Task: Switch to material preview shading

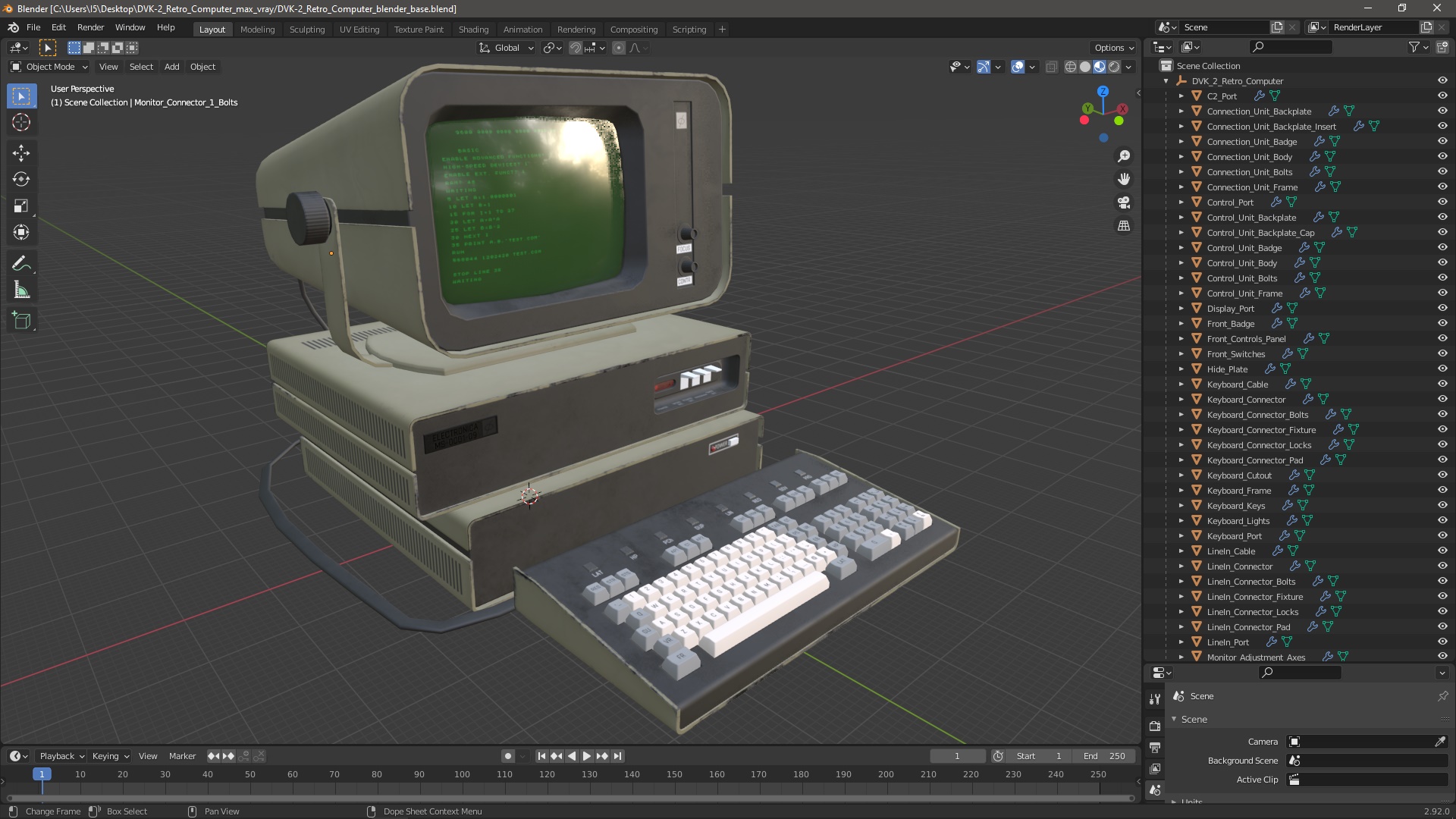Action: coord(1100,67)
